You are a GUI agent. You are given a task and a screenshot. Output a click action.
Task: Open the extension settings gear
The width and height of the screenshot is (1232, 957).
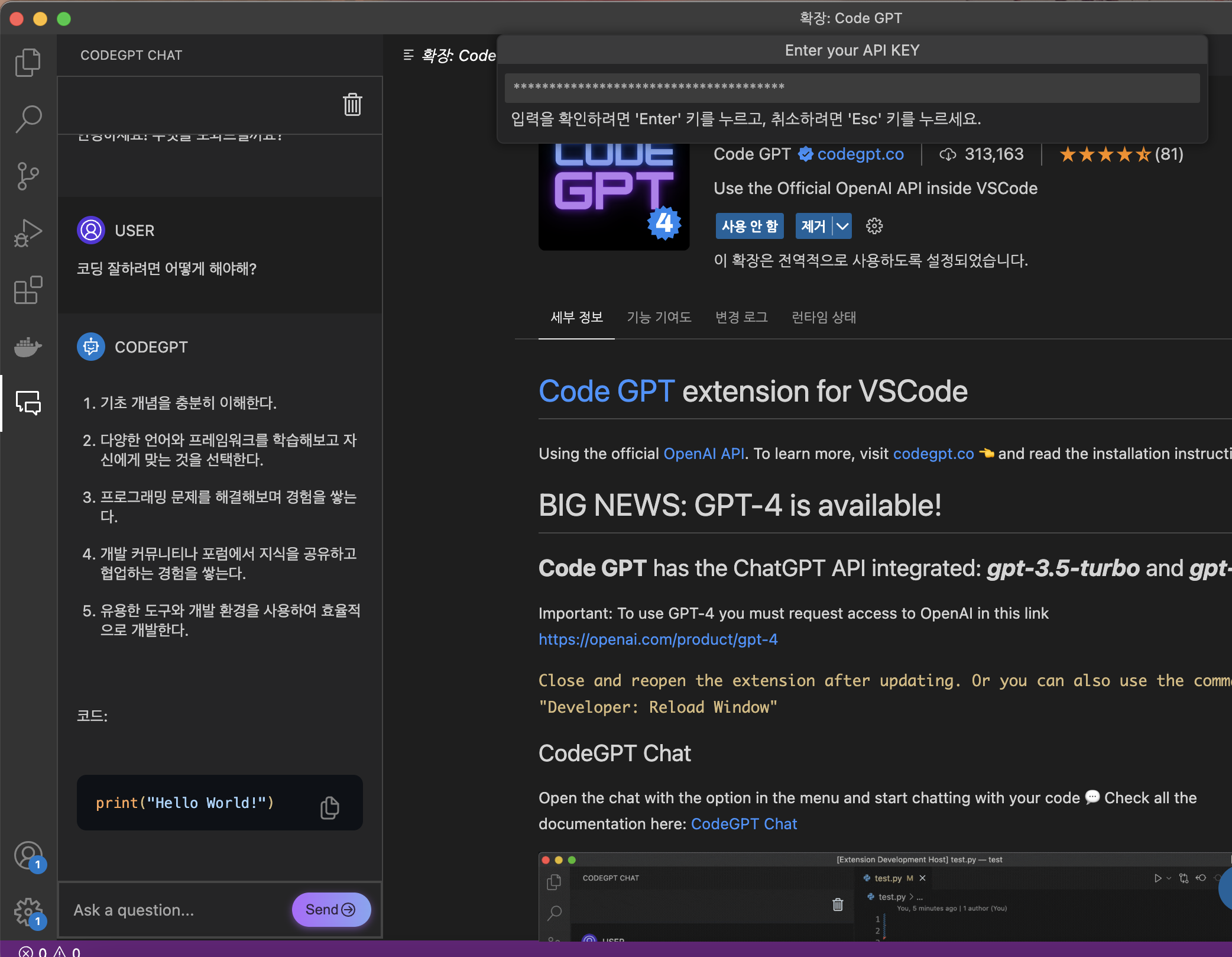pyautogui.click(x=874, y=226)
